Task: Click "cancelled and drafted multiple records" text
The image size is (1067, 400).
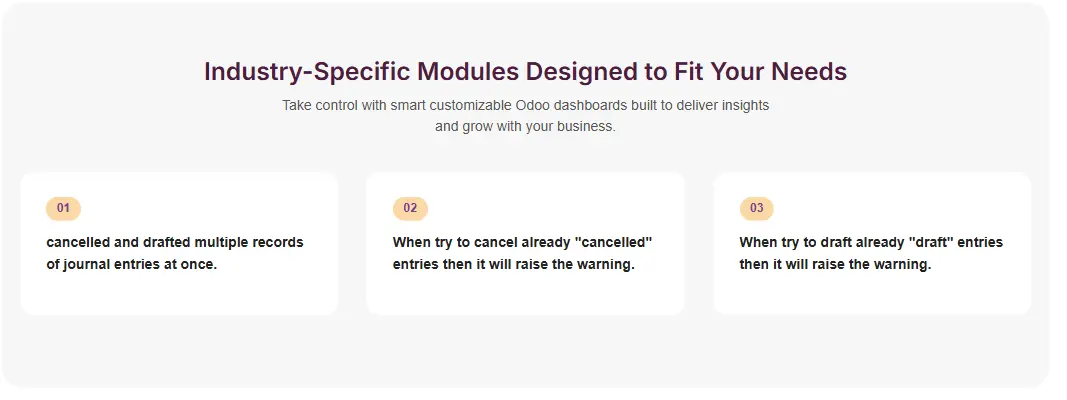Action: pyautogui.click(x=174, y=242)
